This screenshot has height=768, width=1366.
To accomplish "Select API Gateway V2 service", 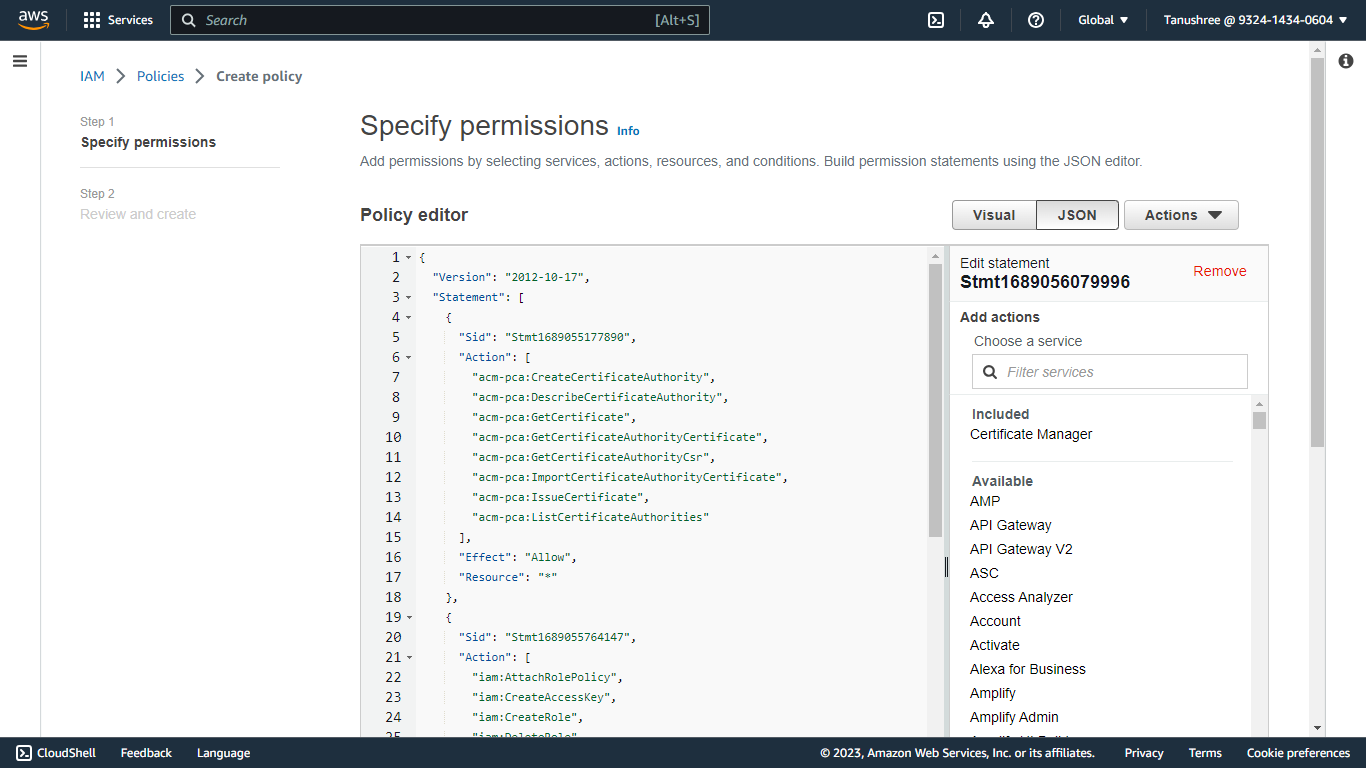I will [x=1021, y=549].
